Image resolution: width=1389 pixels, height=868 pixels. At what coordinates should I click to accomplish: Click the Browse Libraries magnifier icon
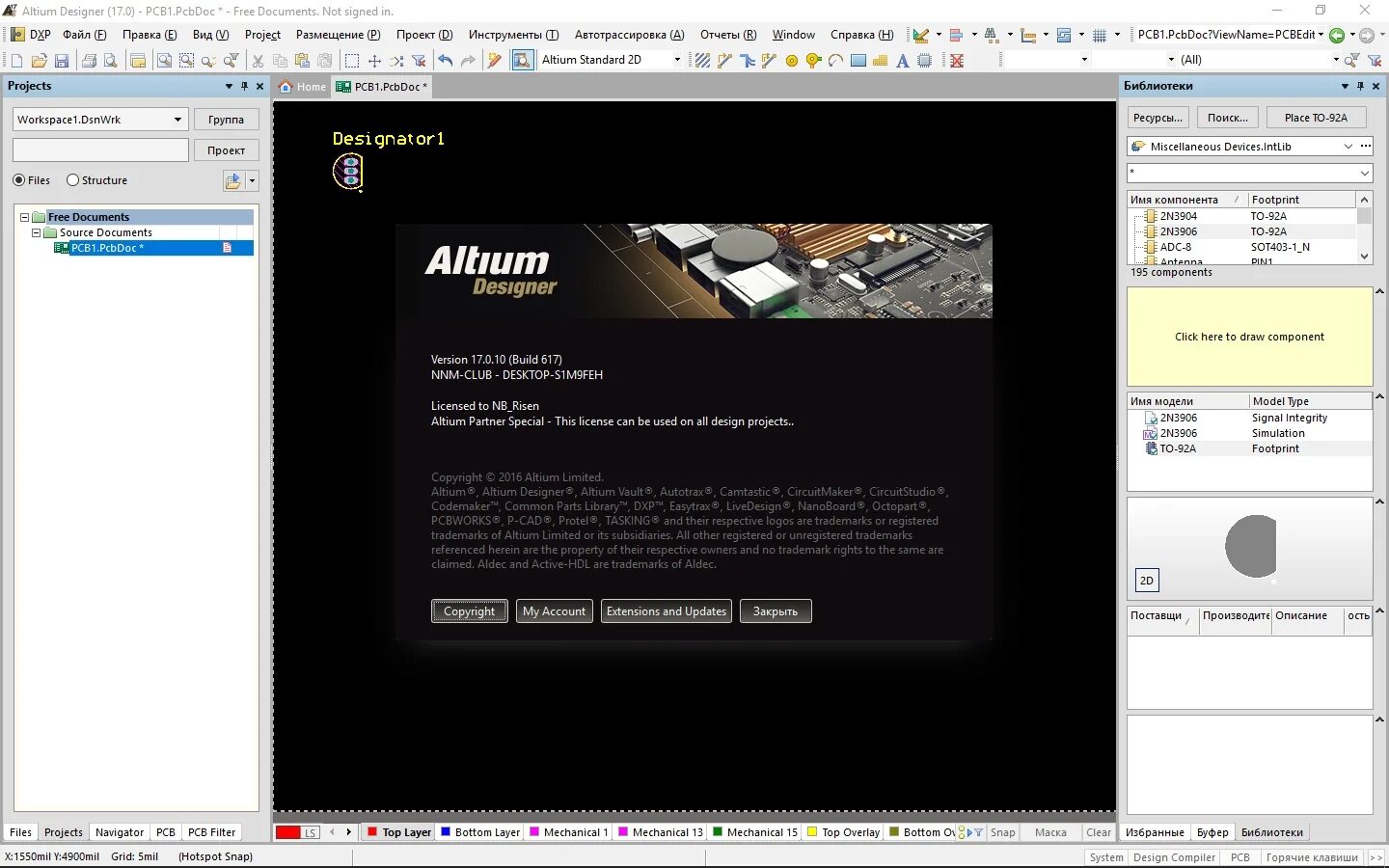tap(522, 61)
